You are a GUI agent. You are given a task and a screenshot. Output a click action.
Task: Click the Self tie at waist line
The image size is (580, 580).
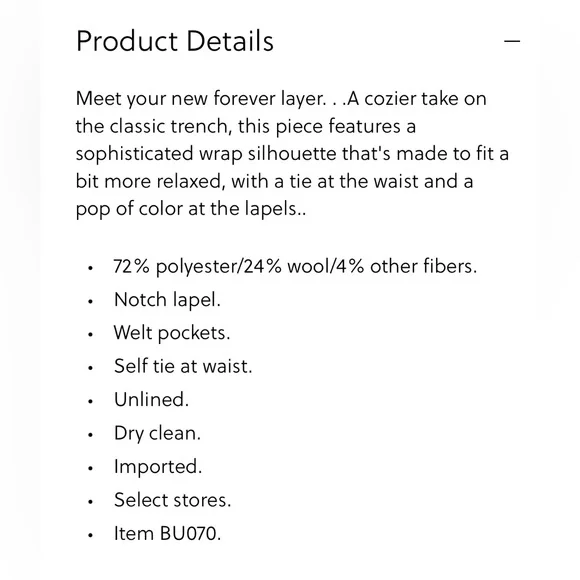tap(183, 366)
